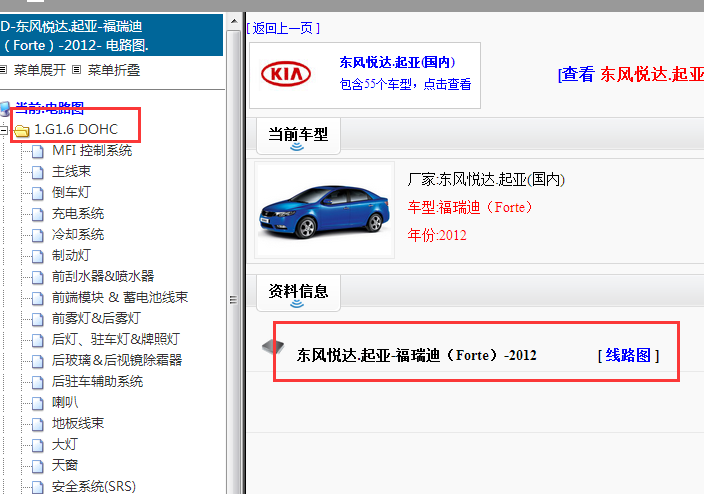This screenshot has height=494, width=704.
Task: Click page icon beside 后驻车辅助系统
Action: coord(38,383)
